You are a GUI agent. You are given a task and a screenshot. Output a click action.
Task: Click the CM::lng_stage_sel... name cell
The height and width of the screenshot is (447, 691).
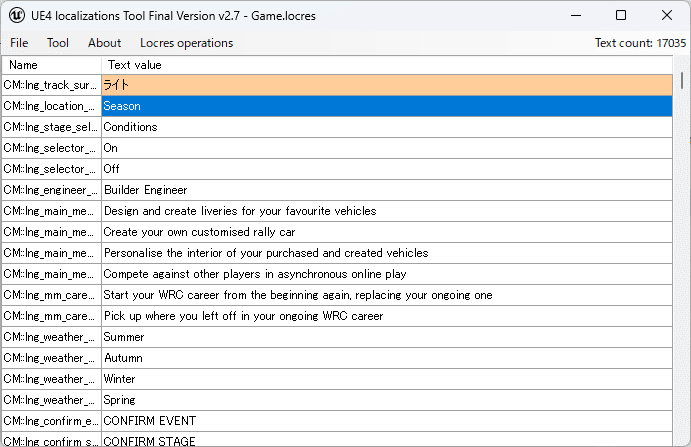[52, 127]
